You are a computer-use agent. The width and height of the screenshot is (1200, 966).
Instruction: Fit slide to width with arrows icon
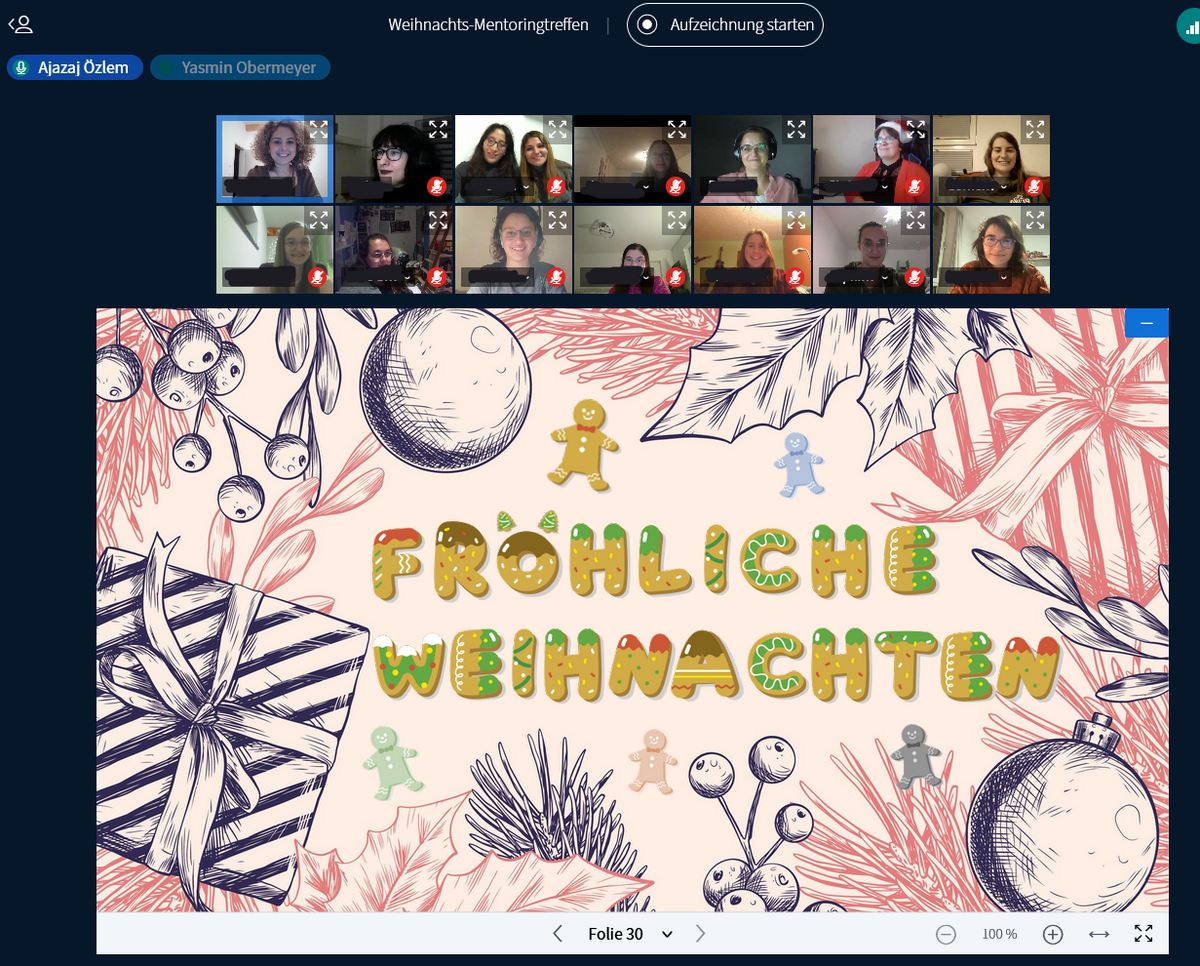coord(1099,934)
